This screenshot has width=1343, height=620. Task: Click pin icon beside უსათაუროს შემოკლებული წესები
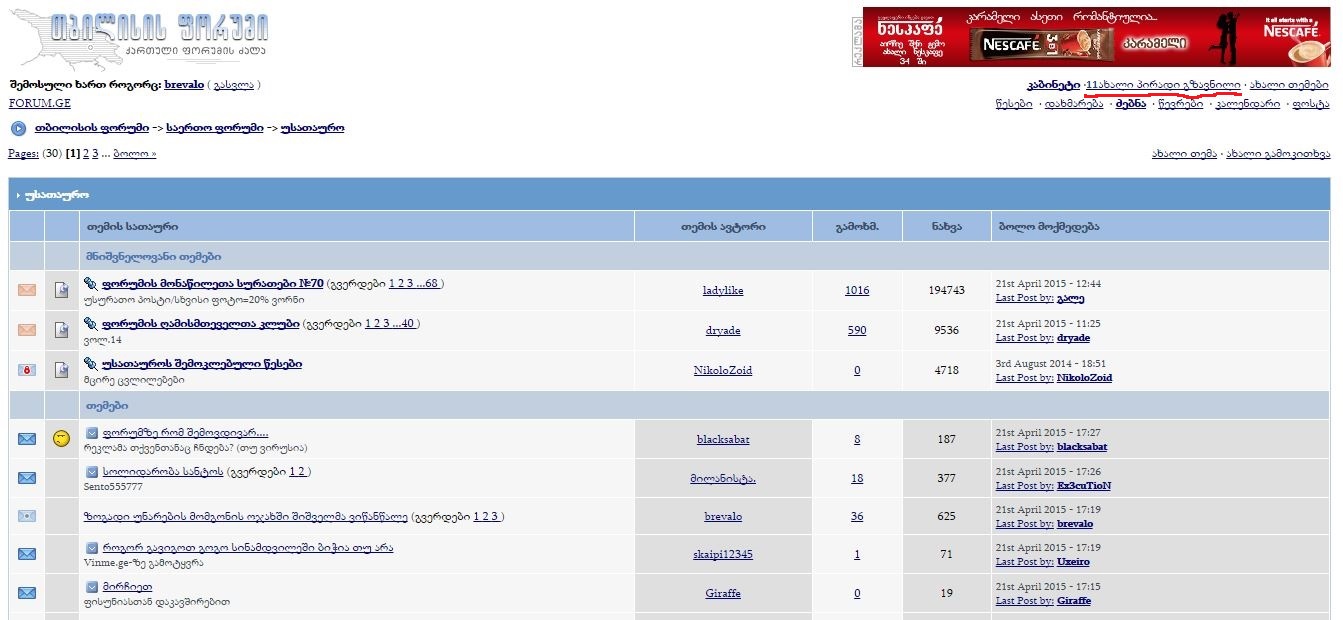pos(91,364)
